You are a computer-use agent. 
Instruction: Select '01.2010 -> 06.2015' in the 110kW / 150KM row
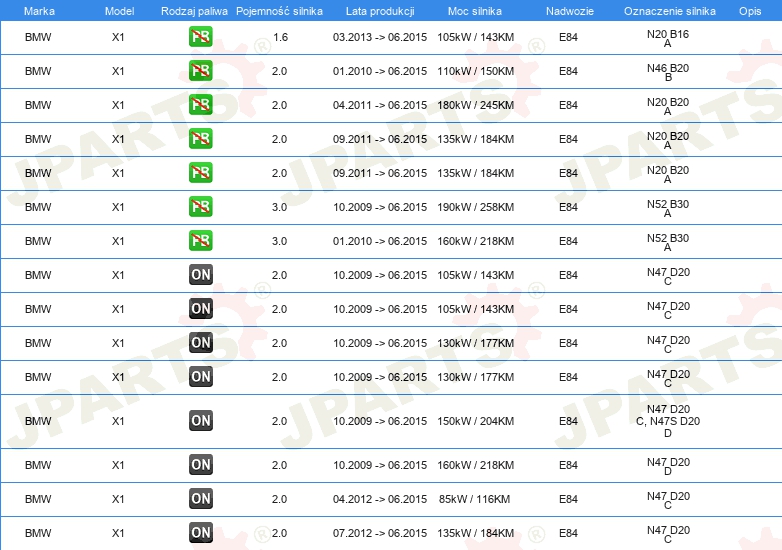pos(380,71)
